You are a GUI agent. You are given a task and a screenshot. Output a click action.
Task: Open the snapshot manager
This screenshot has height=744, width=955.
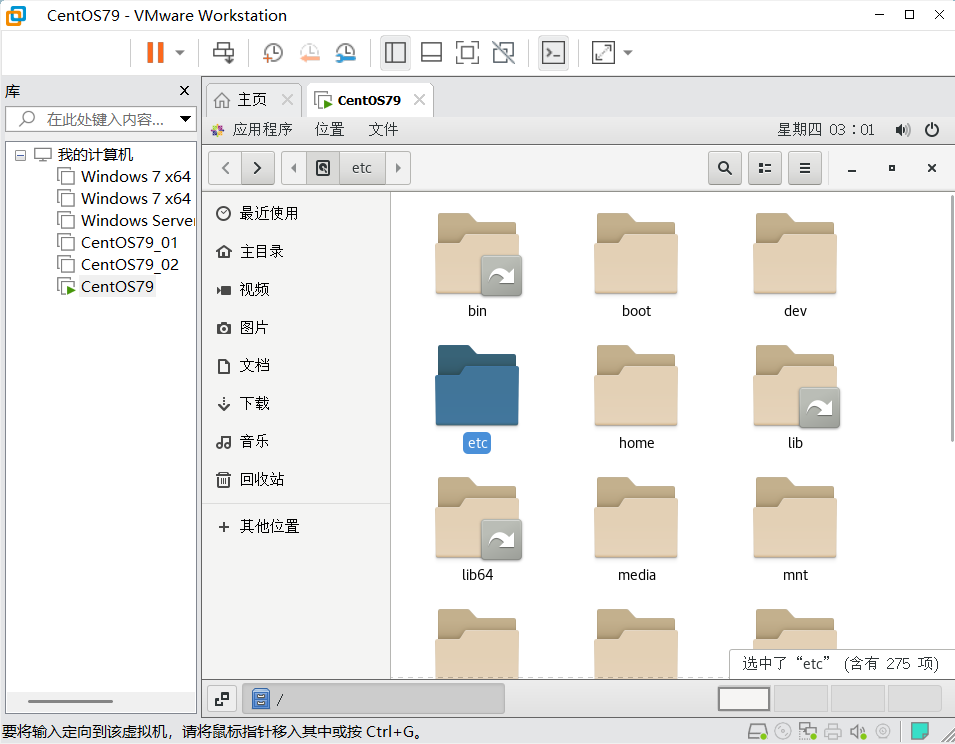[x=346, y=52]
